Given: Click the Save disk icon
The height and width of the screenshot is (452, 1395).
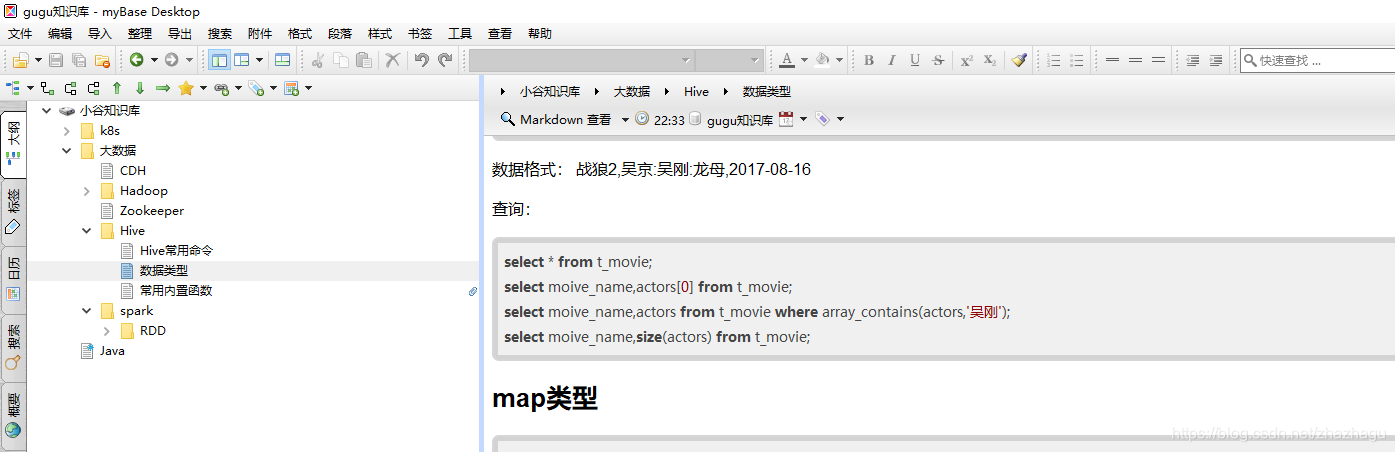Looking at the screenshot, I should pyautogui.click(x=56, y=60).
